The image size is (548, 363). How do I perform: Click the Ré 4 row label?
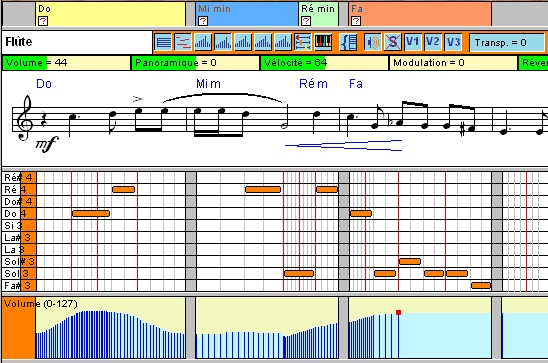tap(19, 190)
